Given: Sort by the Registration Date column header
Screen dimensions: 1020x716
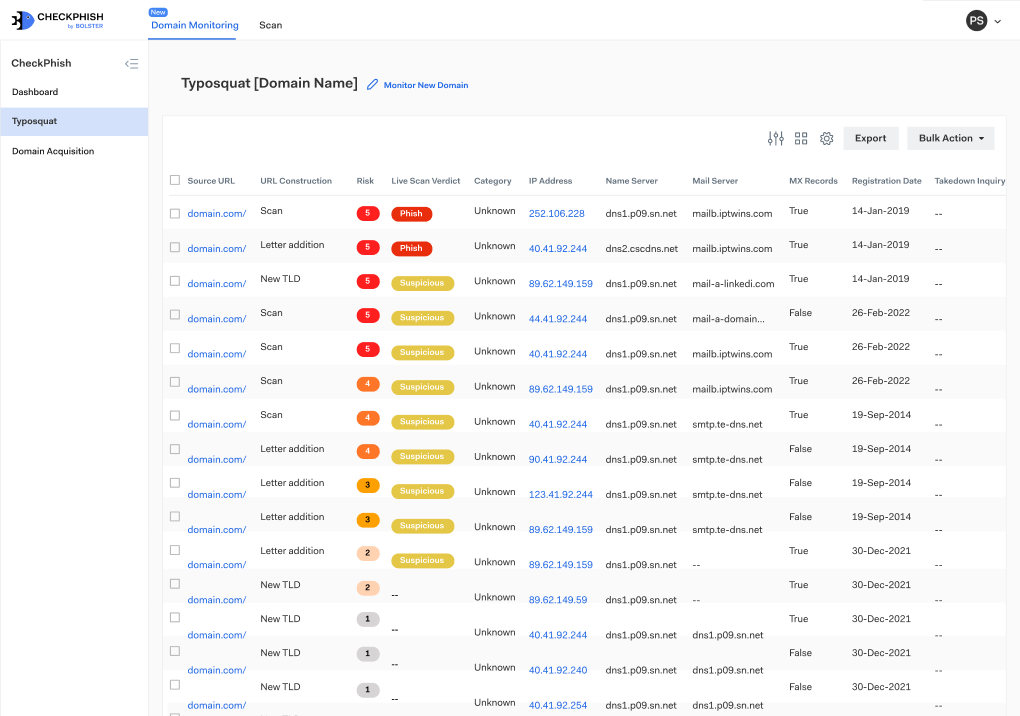Looking at the screenshot, I should (x=886, y=182).
